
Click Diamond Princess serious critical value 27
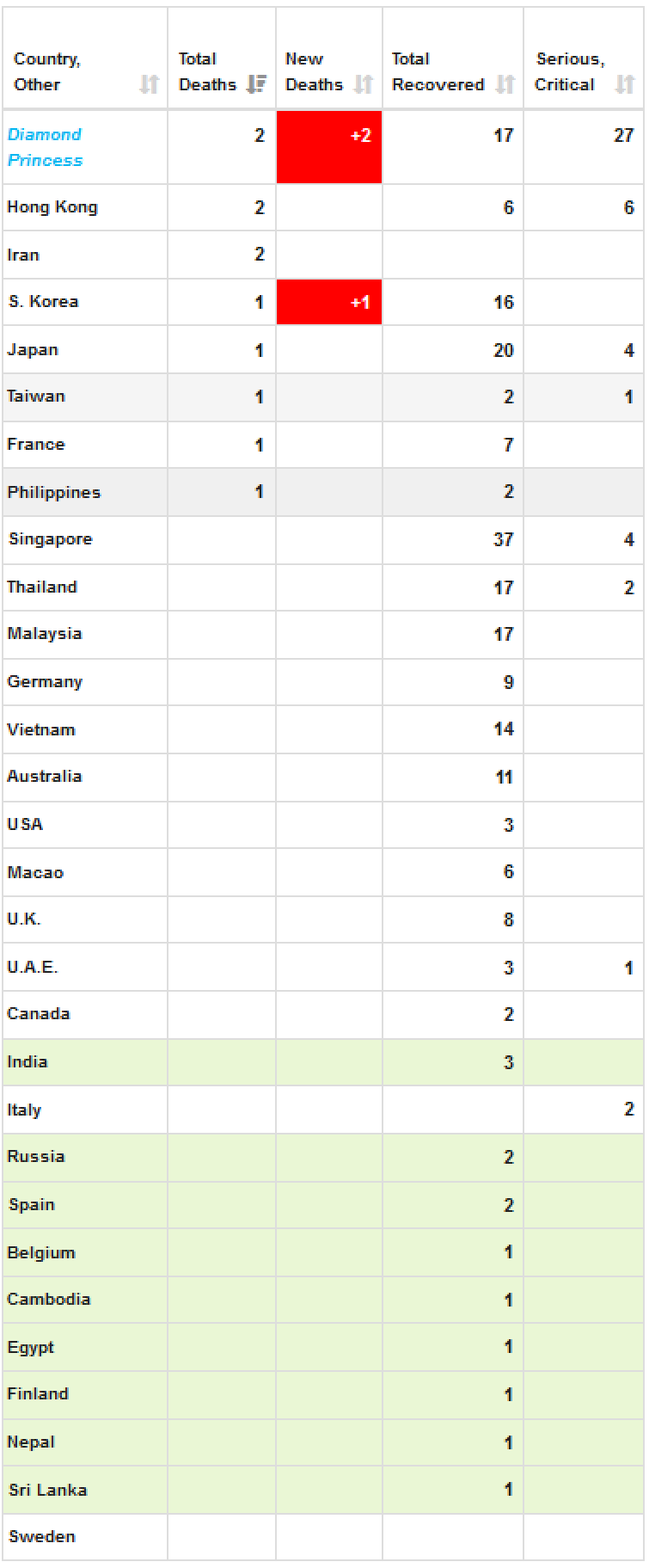[x=624, y=135]
